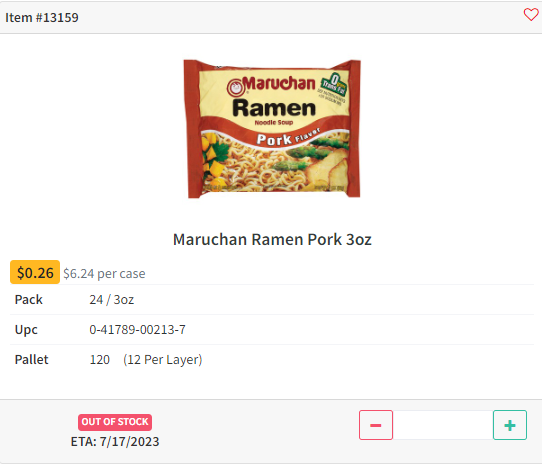Select the $6.24 per case price text
The width and height of the screenshot is (542, 466).
[104, 273]
